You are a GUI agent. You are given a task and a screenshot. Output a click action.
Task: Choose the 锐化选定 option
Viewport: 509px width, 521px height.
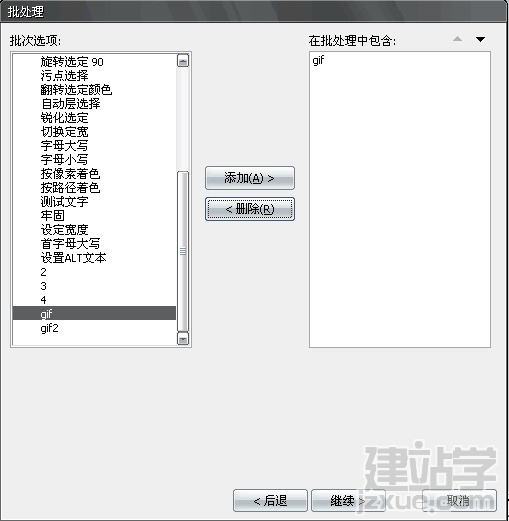tap(64, 118)
